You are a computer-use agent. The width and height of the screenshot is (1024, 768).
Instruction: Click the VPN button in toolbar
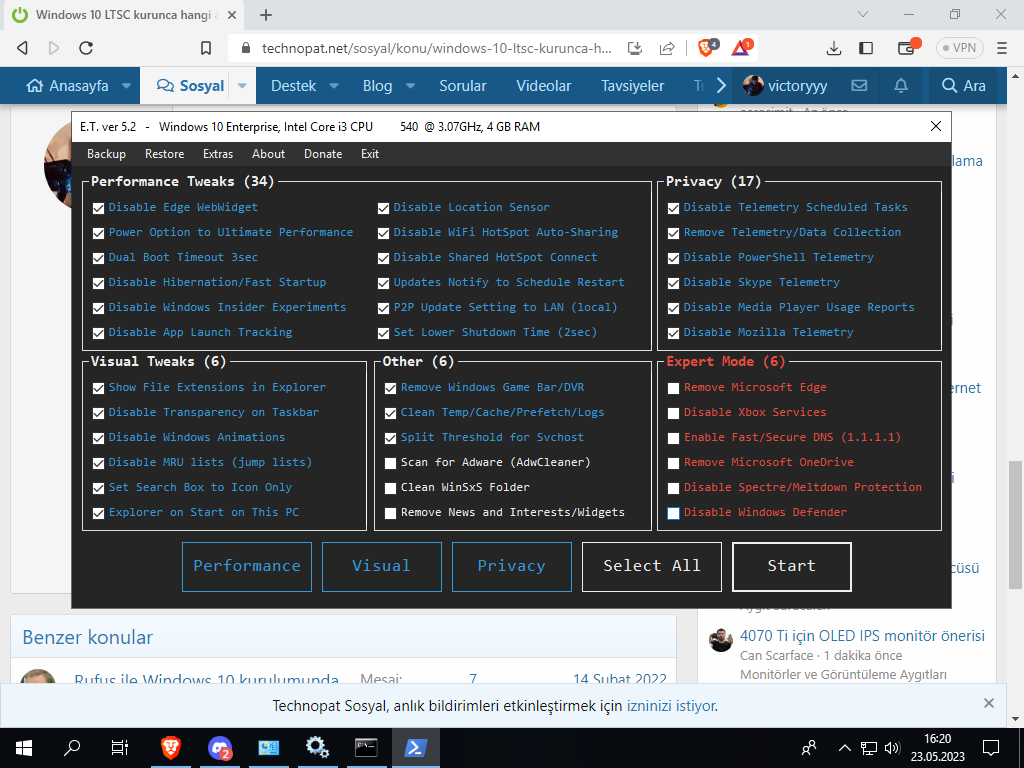(x=959, y=48)
